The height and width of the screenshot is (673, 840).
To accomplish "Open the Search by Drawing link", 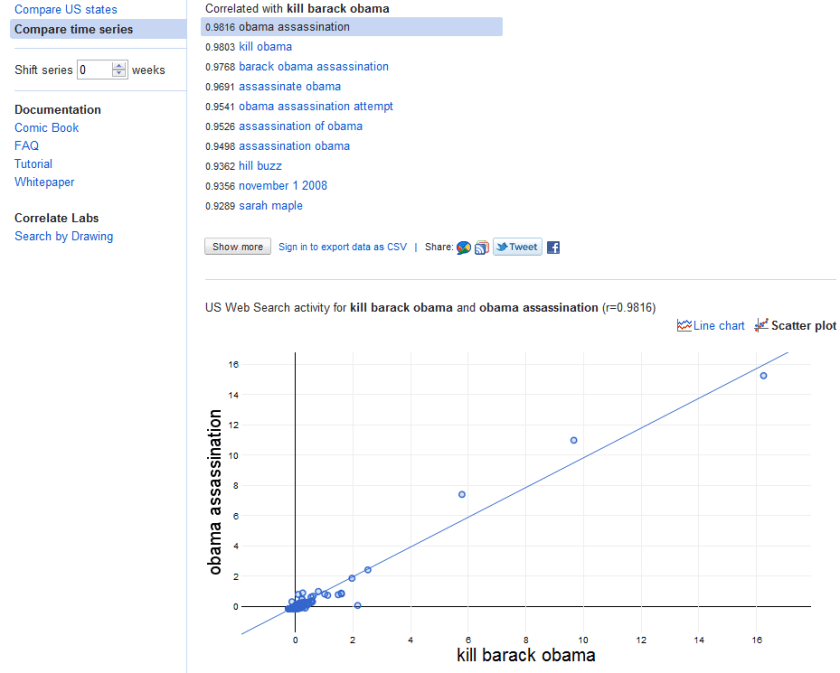I will pos(63,237).
